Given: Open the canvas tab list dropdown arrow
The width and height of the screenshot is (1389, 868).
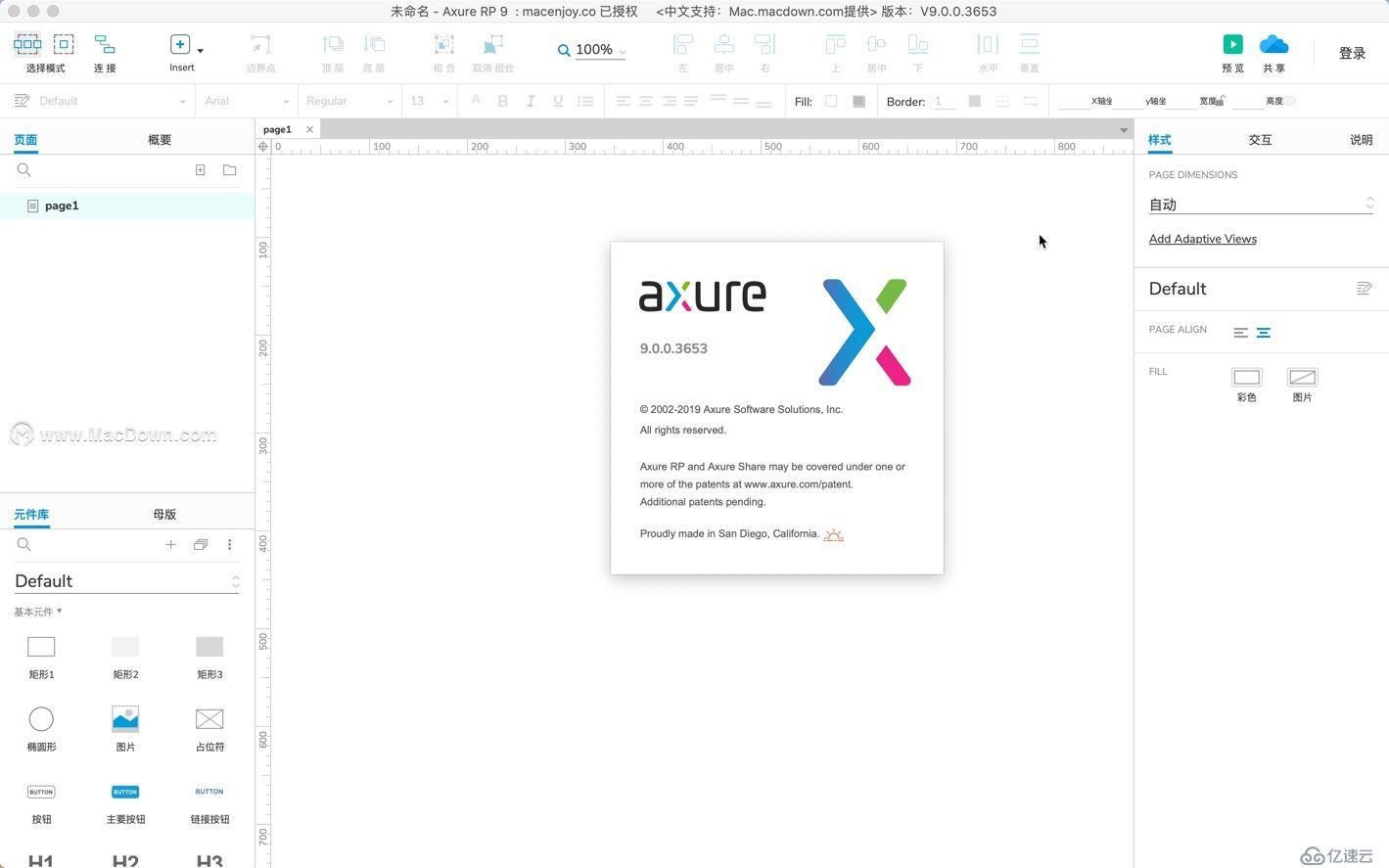Looking at the screenshot, I should [x=1124, y=130].
